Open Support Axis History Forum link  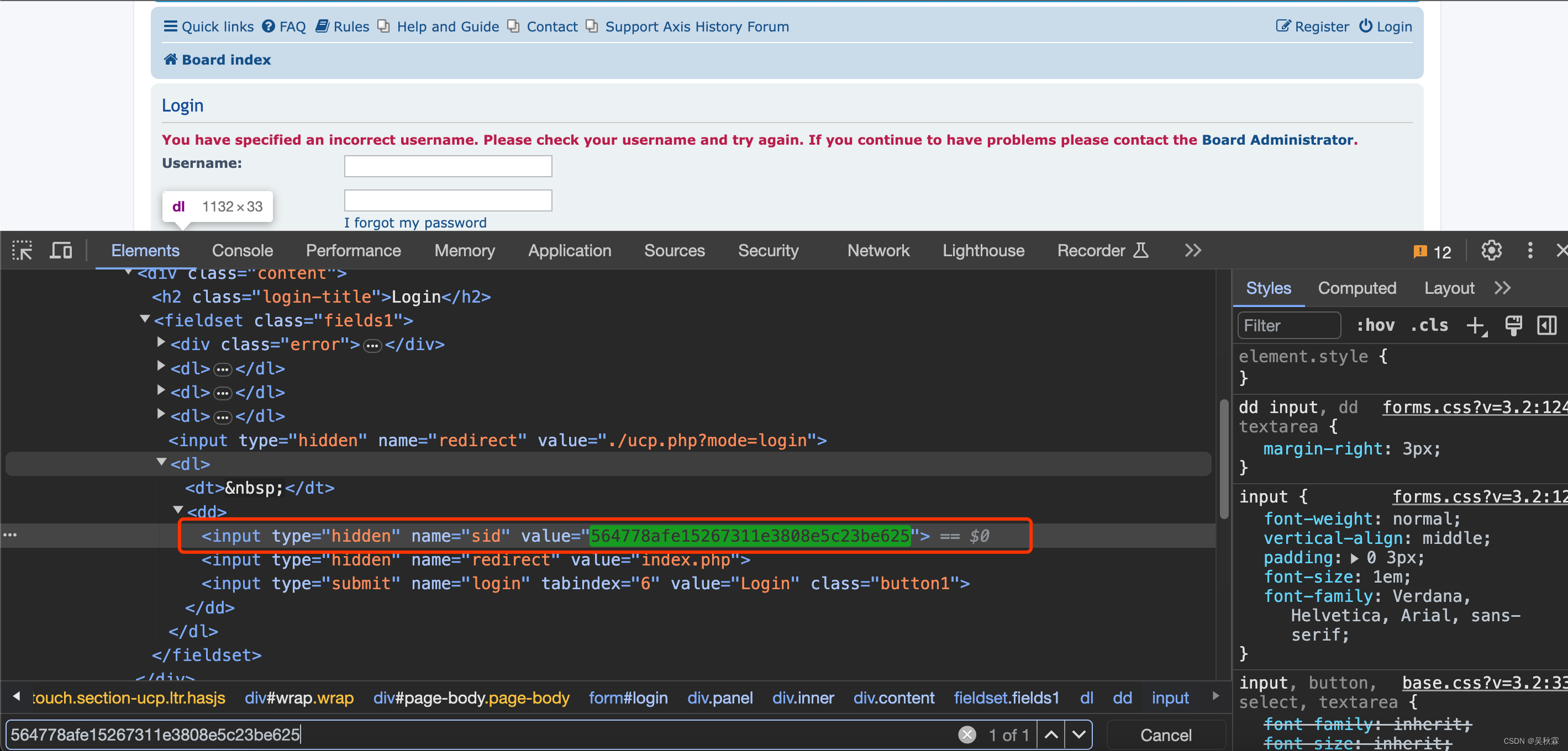coord(697,26)
